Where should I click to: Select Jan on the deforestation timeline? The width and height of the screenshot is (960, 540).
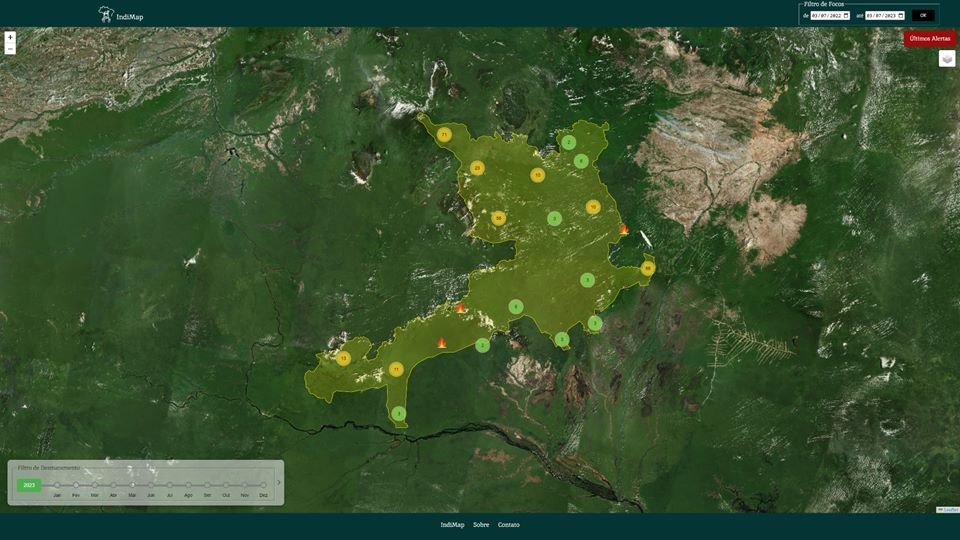[x=57, y=485]
